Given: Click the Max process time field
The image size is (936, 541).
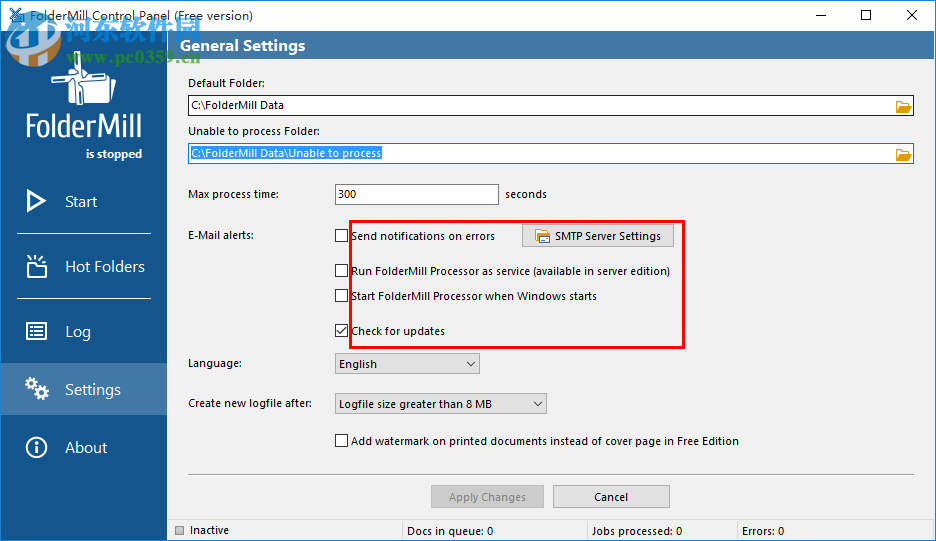Looking at the screenshot, I should point(416,194).
